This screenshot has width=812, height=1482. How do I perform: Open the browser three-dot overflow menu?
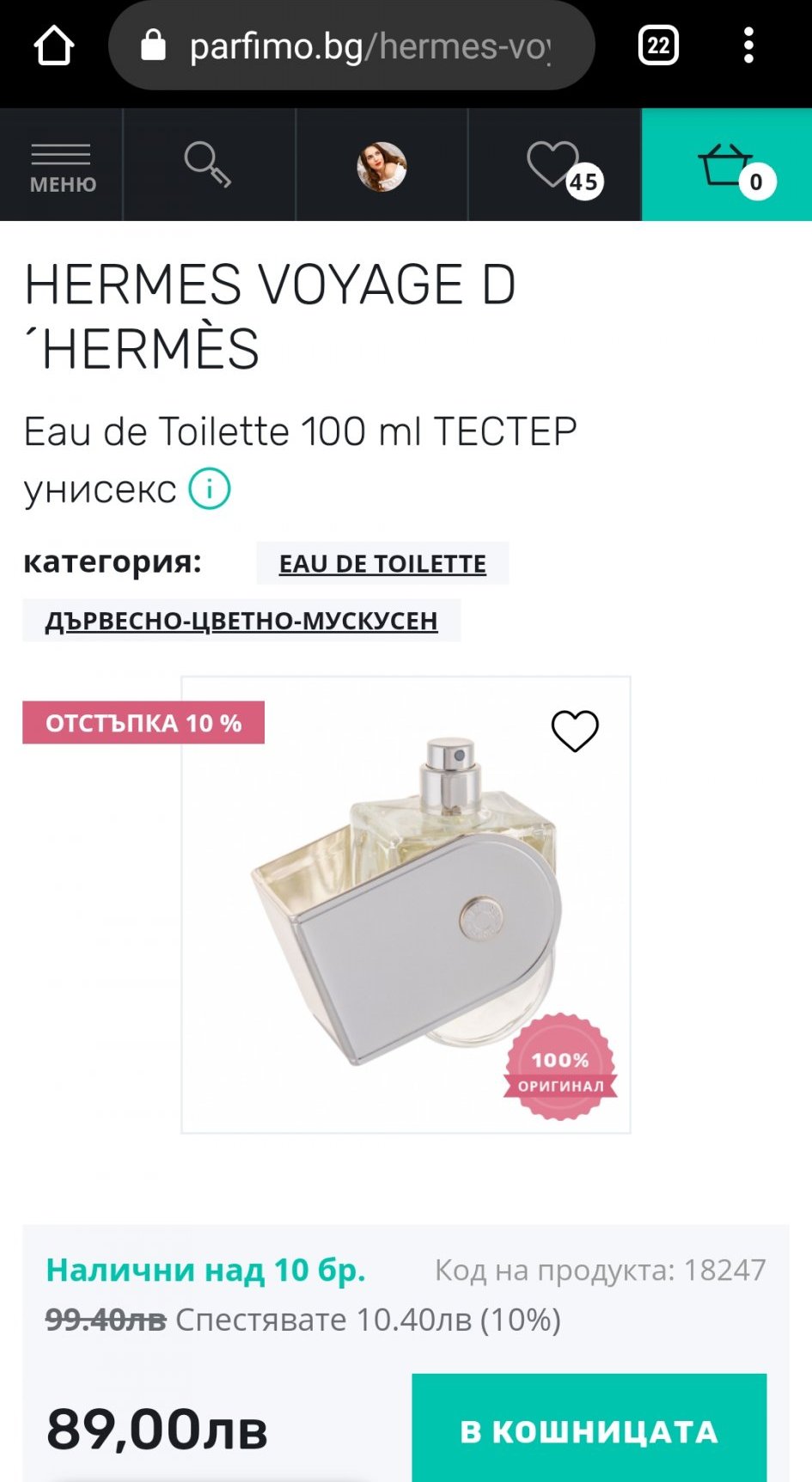click(x=748, y=46)
